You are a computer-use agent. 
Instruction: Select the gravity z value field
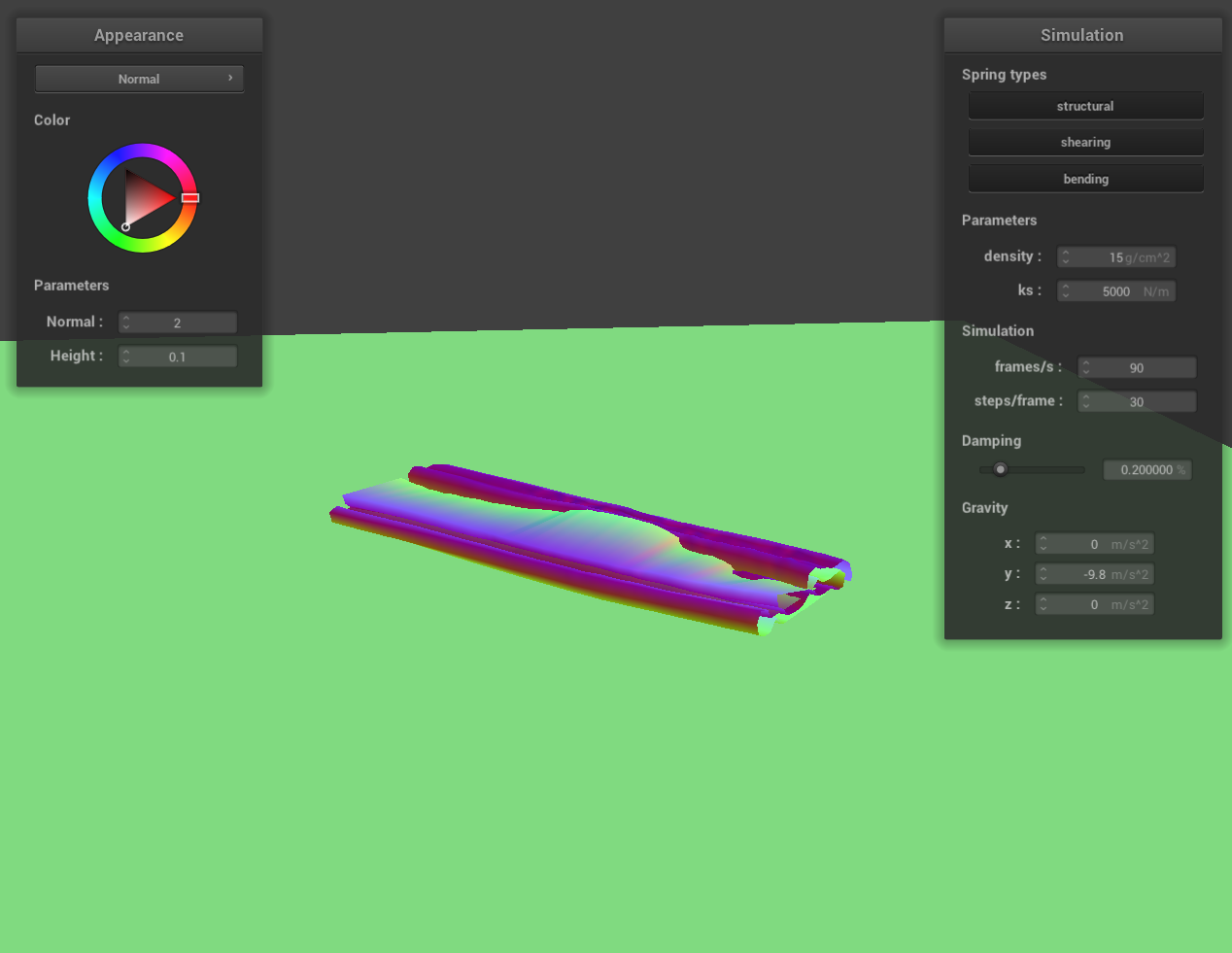point(1094,604)
